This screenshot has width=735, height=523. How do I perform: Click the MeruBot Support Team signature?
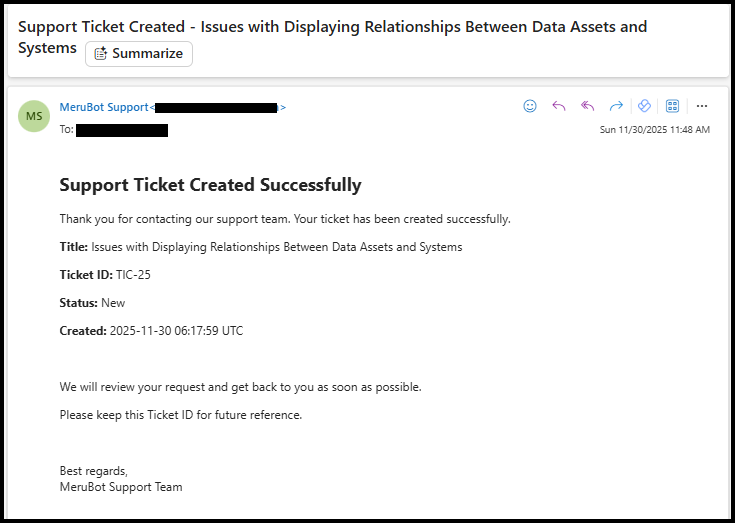[120, 487]
